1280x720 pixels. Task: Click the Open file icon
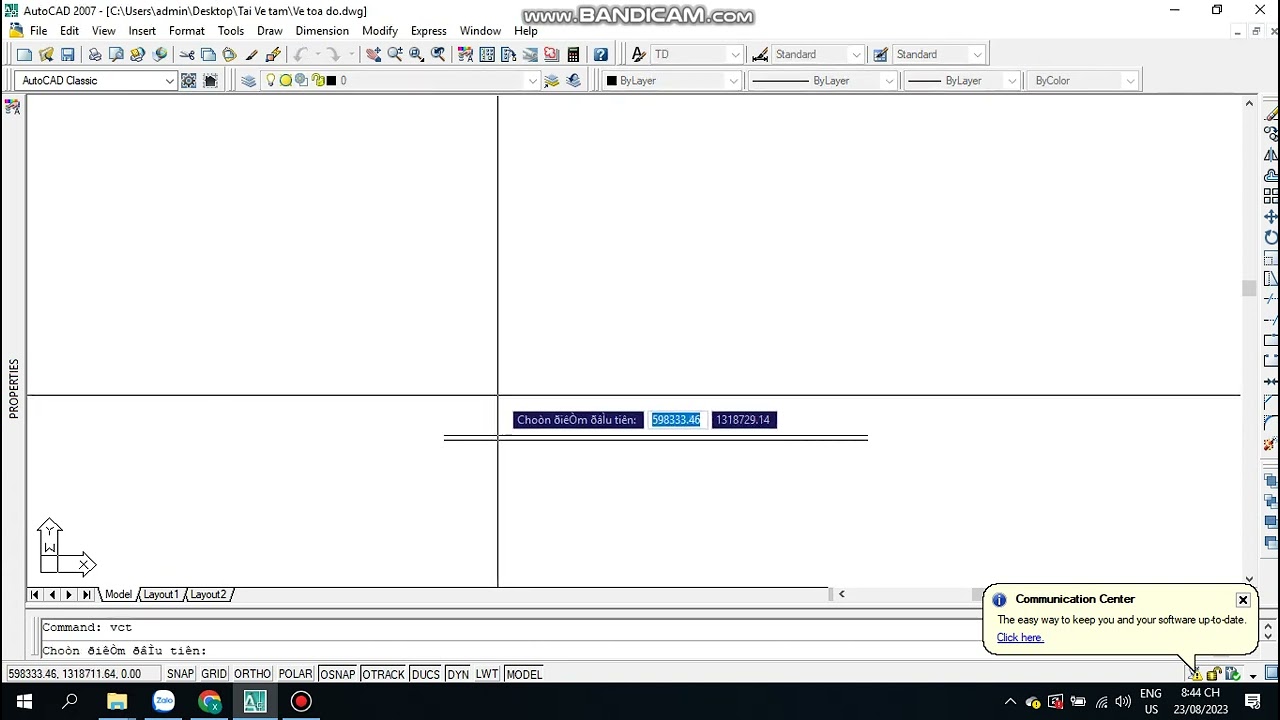coord(46,54)
